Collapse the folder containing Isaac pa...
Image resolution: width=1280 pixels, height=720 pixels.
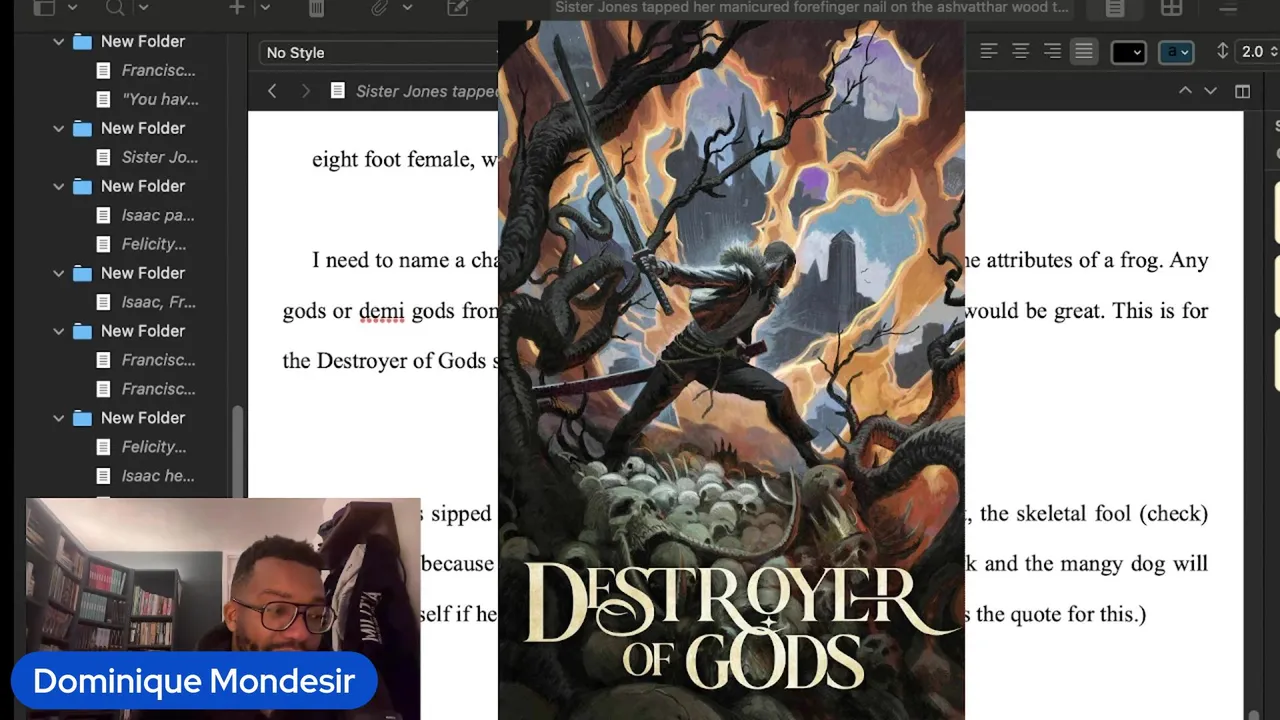coord(58,187)
